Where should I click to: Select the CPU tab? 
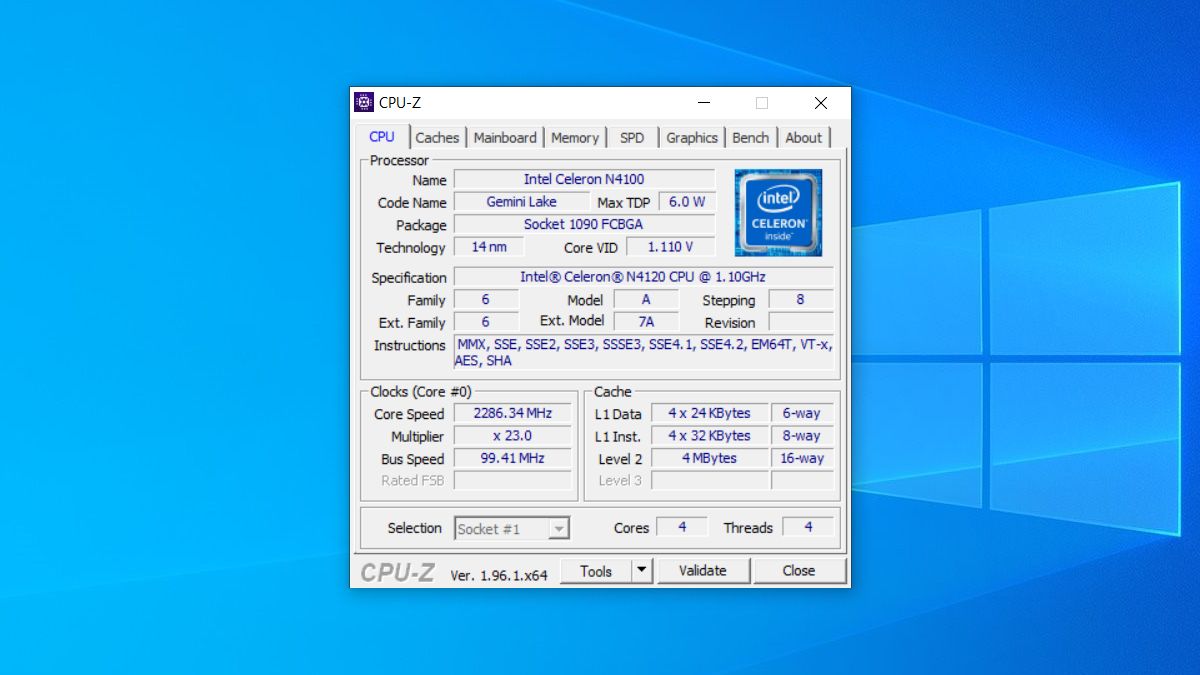[382, 137]
